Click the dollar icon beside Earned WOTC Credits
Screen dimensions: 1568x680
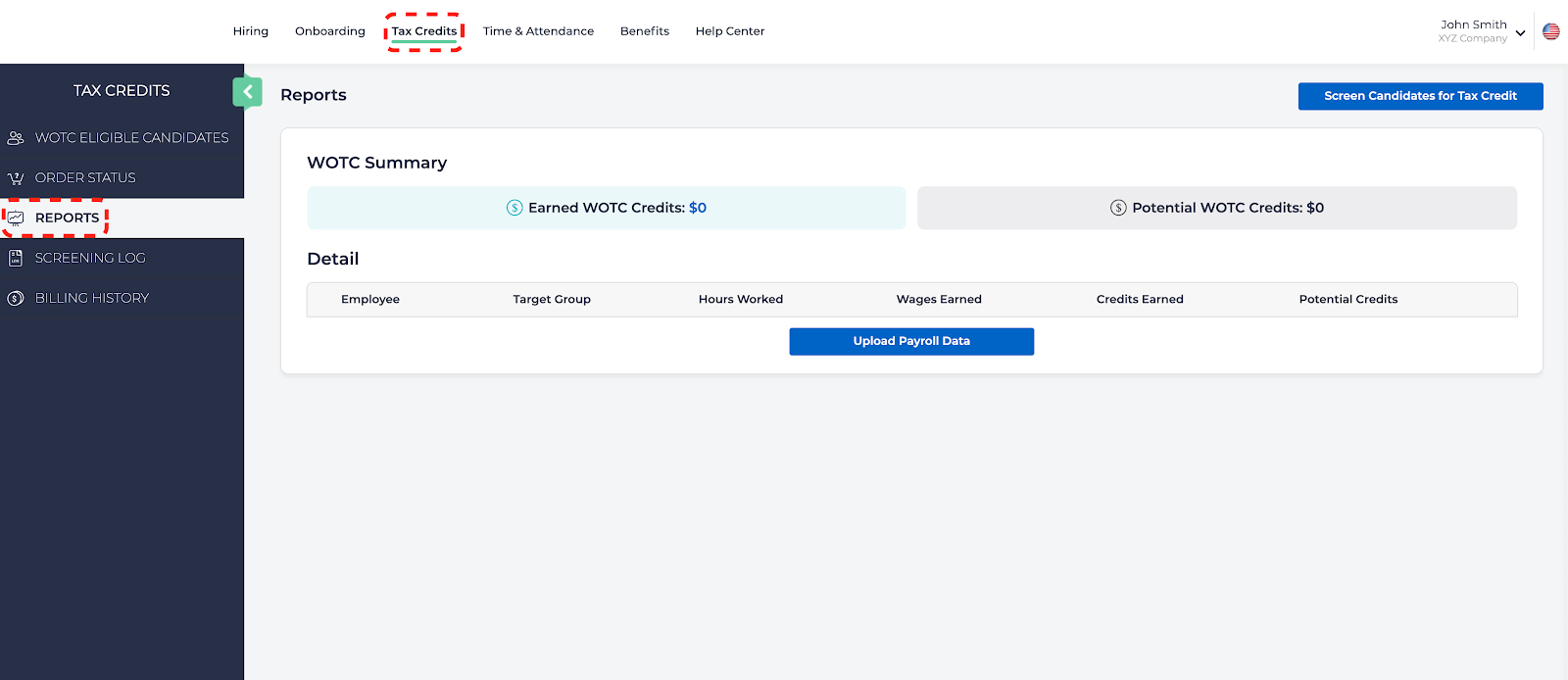point(514,208)
